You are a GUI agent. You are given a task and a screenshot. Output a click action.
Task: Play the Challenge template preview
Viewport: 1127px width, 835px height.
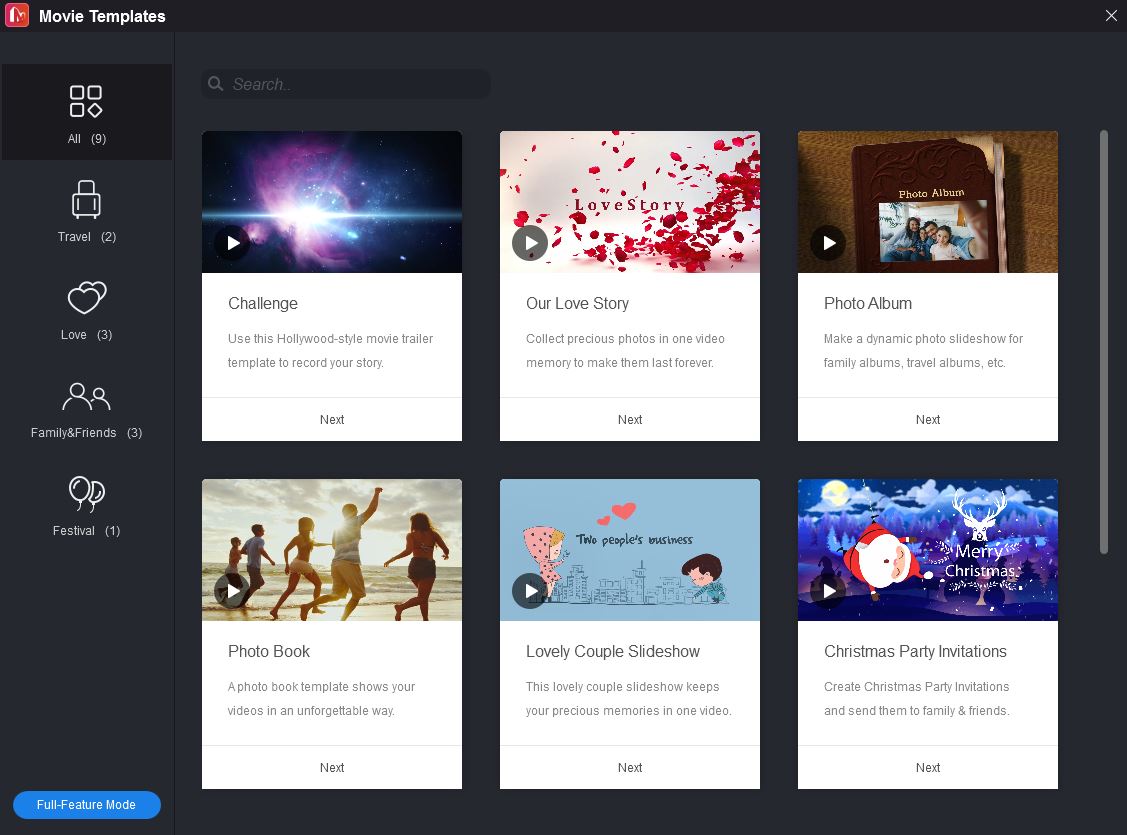click(x=232, y=242)
